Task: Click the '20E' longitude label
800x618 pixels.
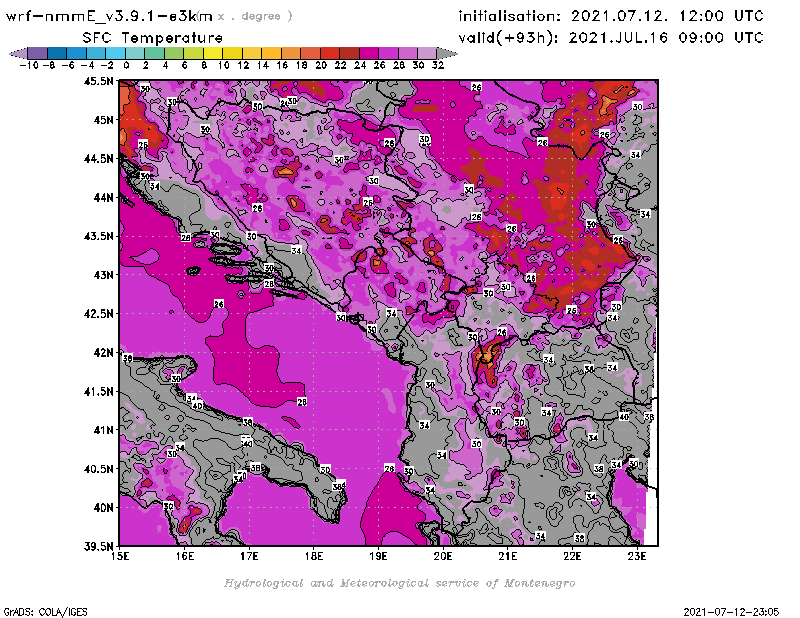Action: click(x=443, y=556)
